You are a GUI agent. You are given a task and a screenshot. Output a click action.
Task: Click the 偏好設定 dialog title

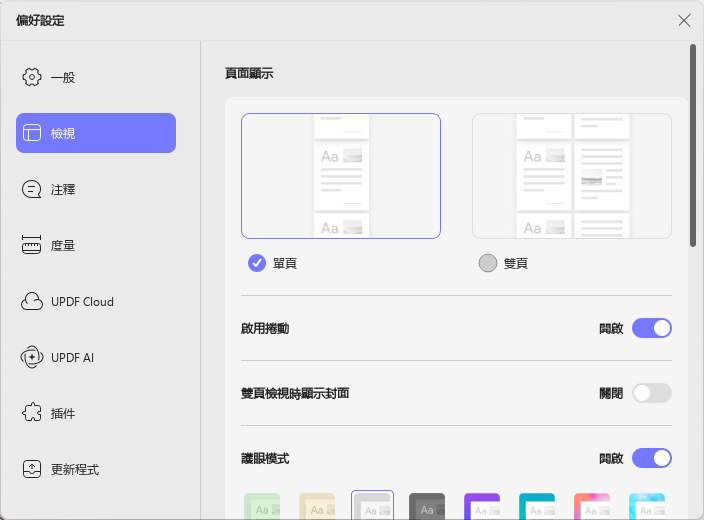click(40, 21)
